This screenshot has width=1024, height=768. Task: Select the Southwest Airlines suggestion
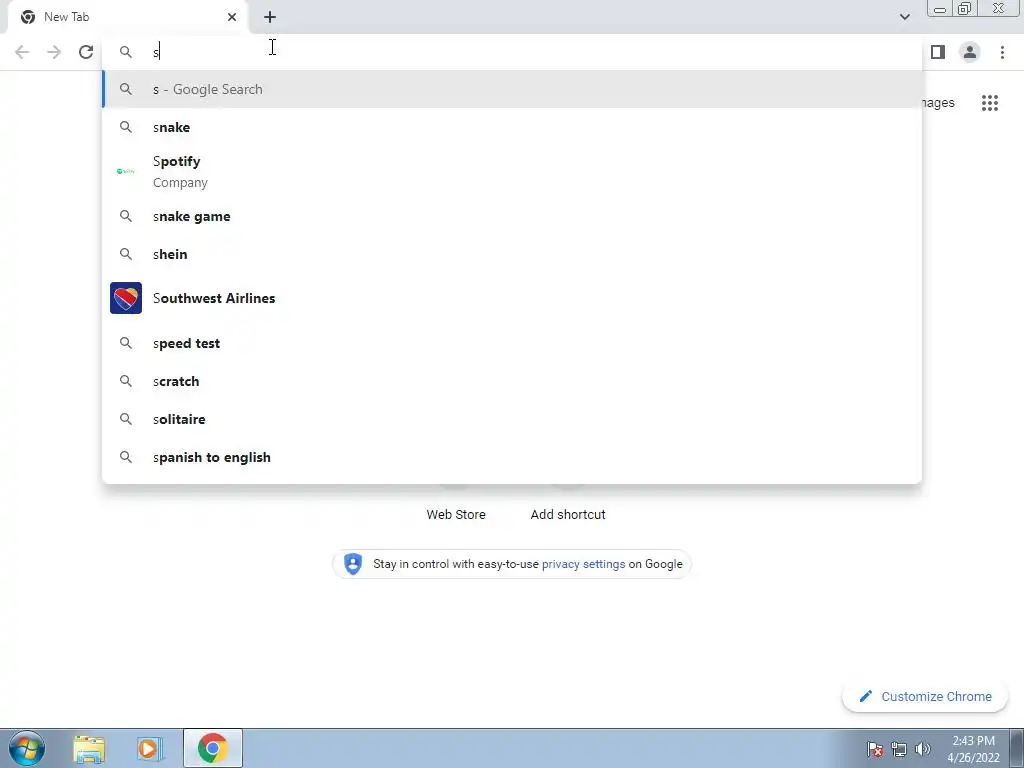coord(512,298)
